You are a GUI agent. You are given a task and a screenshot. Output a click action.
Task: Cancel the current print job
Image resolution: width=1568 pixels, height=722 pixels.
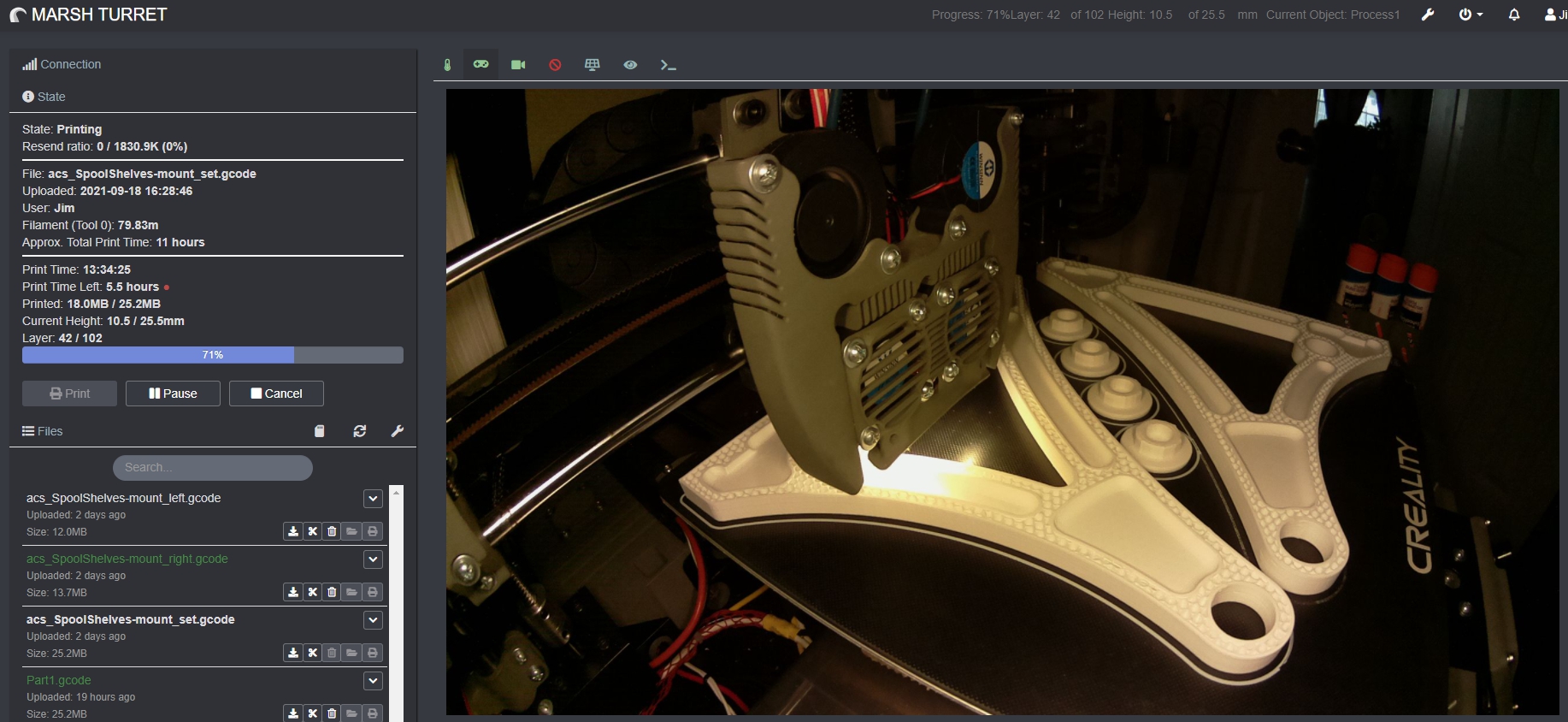pyautogui.click(x=276, y=394)
